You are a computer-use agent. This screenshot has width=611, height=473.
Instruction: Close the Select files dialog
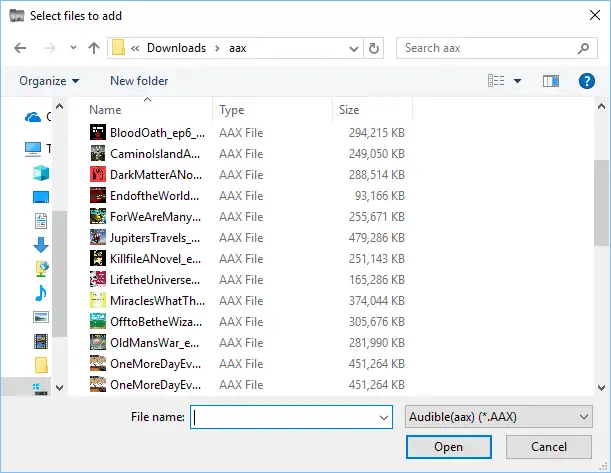click(595, 16)
